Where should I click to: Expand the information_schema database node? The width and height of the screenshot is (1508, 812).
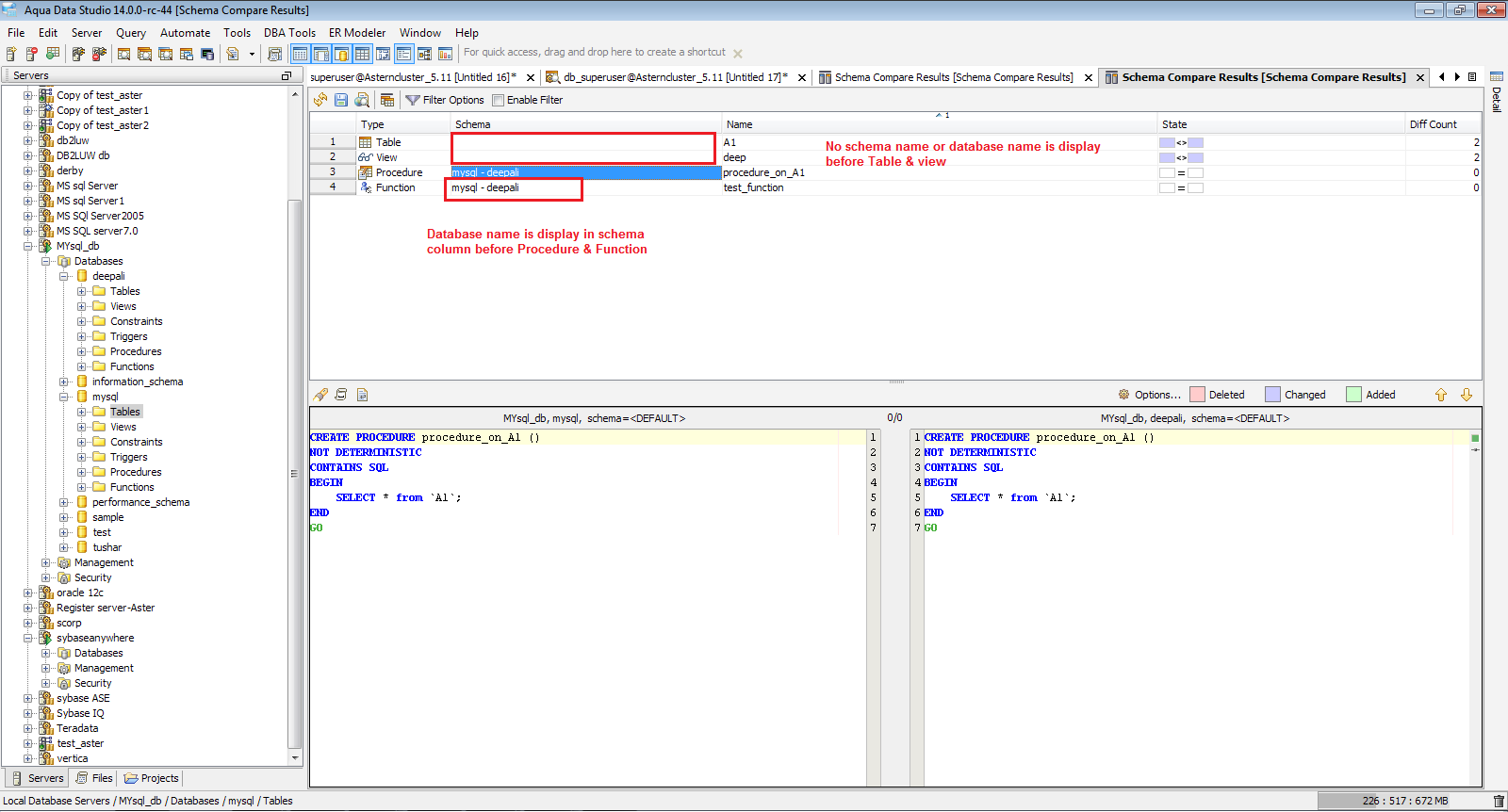pyautogui.click(x=64, y=382)
